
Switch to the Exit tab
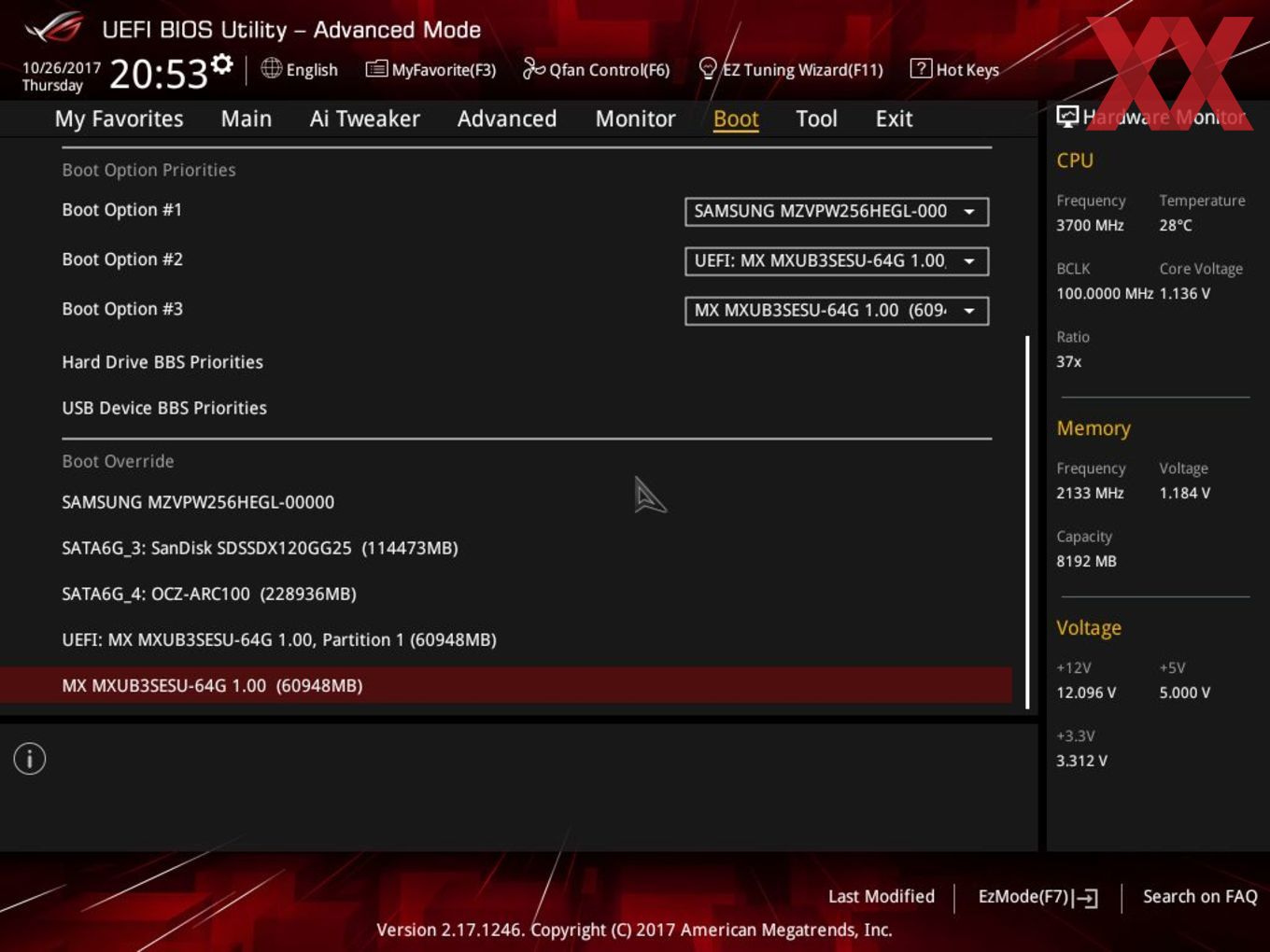point(894,119)
